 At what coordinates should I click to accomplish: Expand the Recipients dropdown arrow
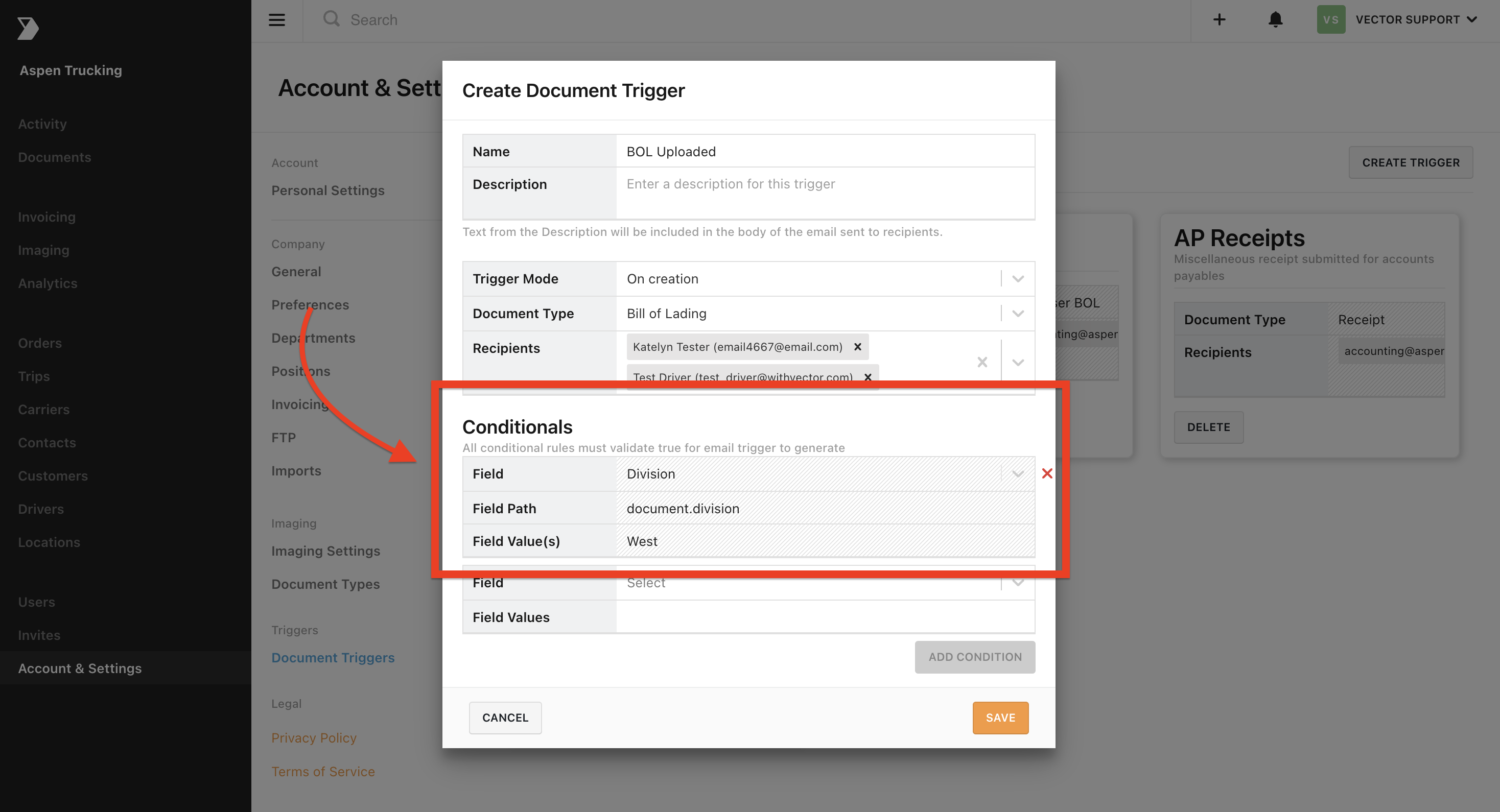coord(1018,363)
